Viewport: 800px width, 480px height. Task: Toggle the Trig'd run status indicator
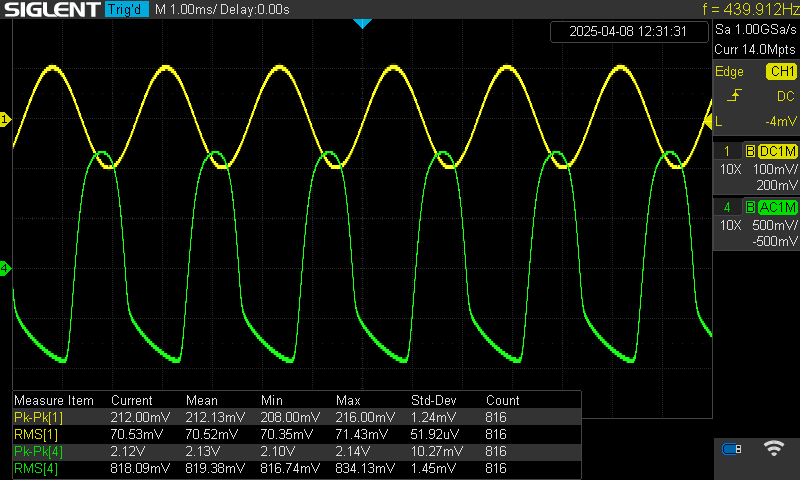coord(124,10)
